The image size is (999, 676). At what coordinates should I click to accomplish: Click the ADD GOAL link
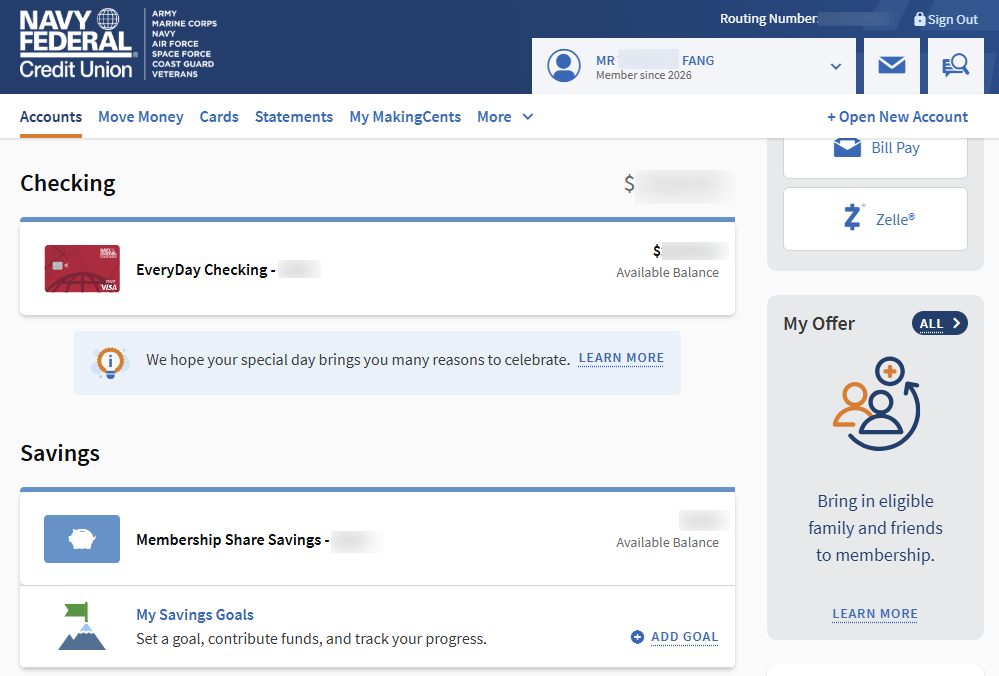tap(684, 637)
